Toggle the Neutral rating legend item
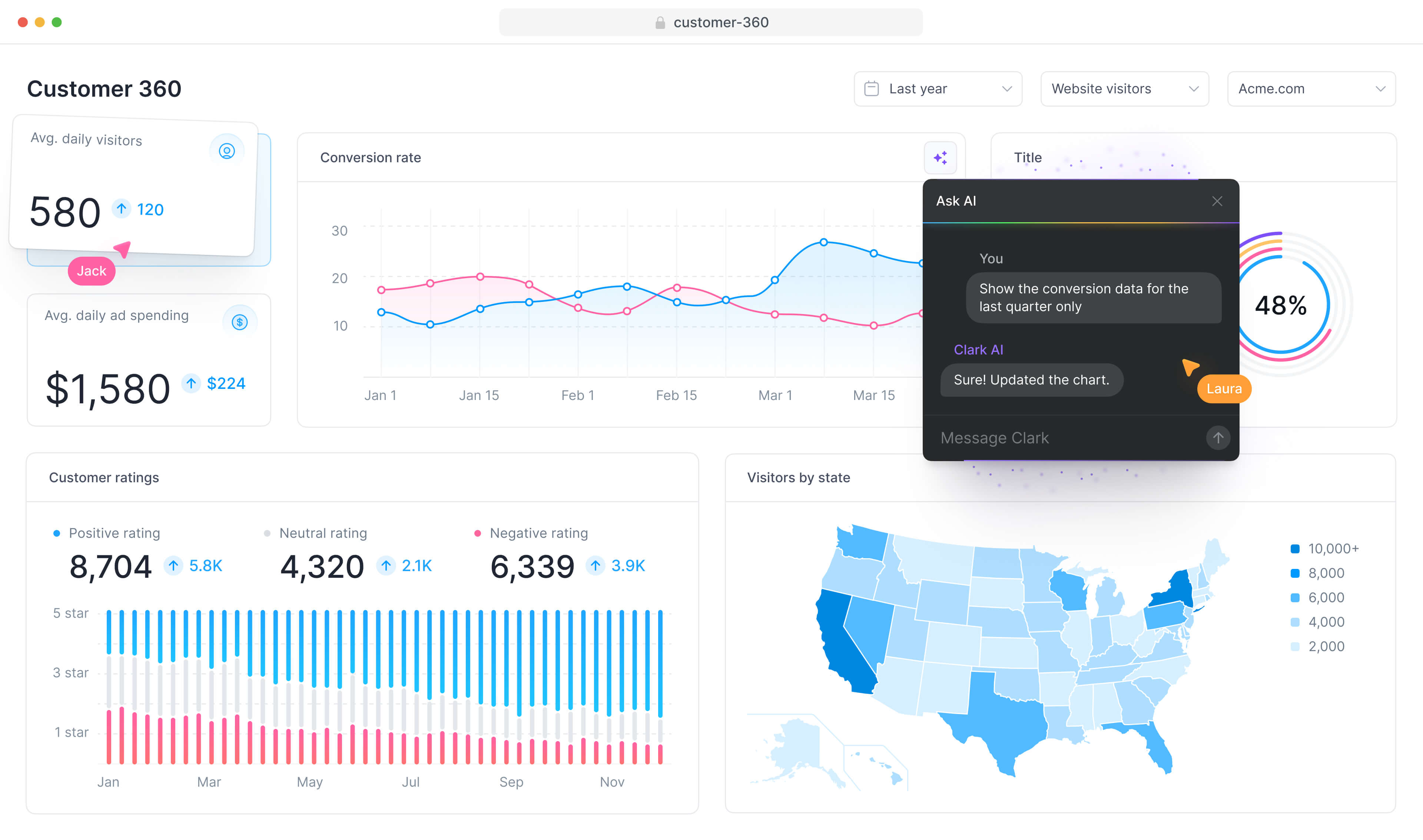1423x840 pixels. pyautogui.click(x=323, y=533)
